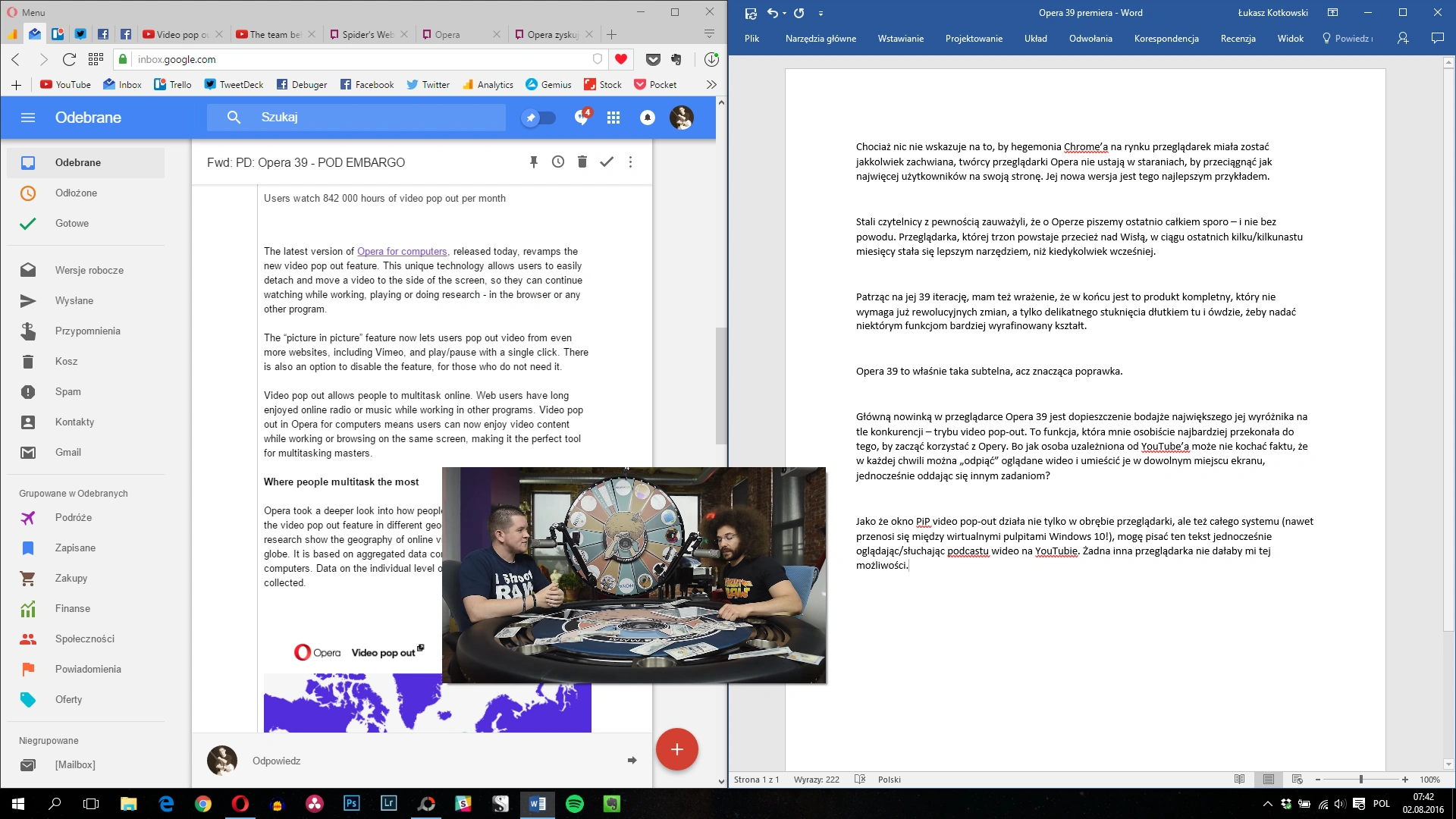Mark the email done with the checkmark

click(x=607, y=162)
